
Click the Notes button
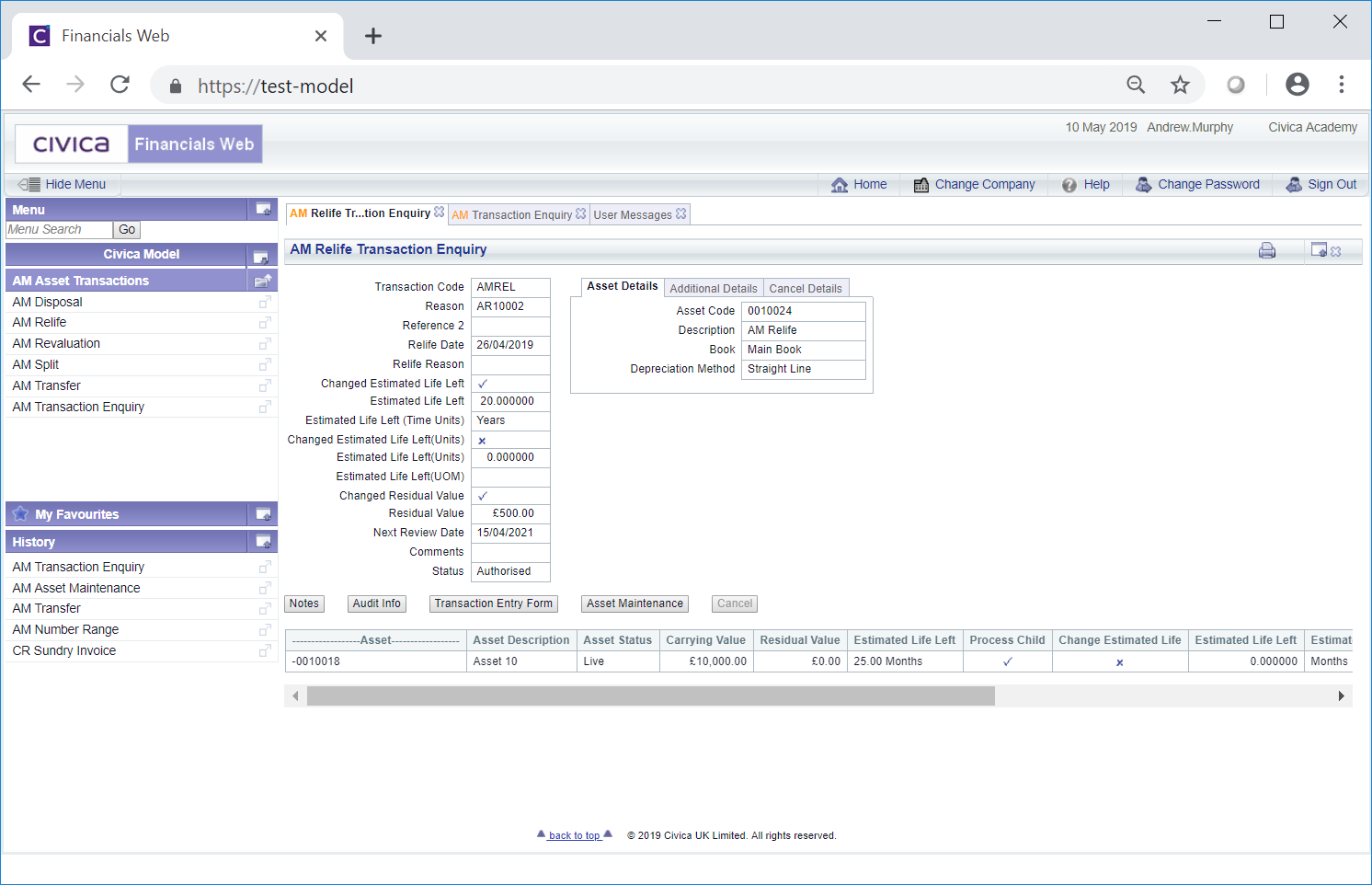(304, 603)
